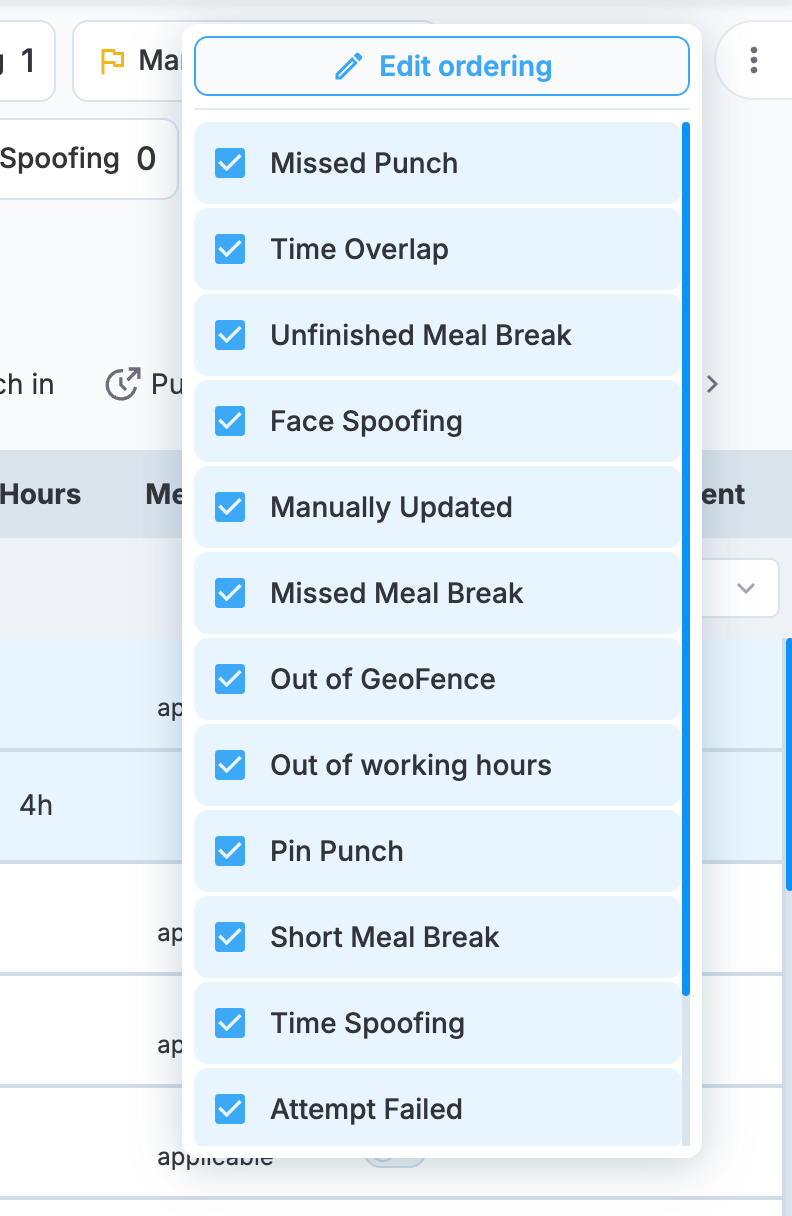Click the Hours column header

(x=41, y=494)
